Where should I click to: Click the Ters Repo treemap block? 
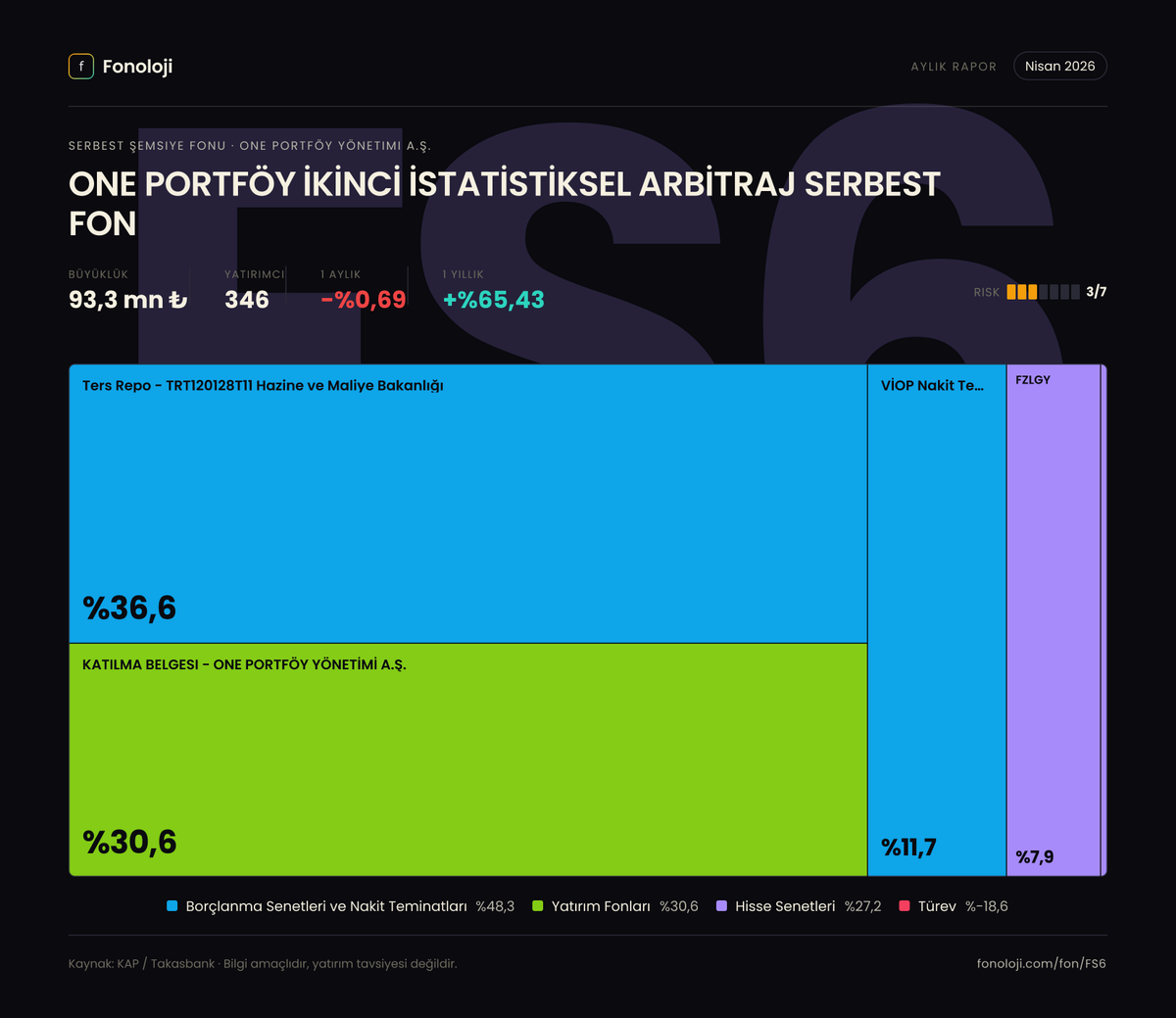(x=468, y=504)
